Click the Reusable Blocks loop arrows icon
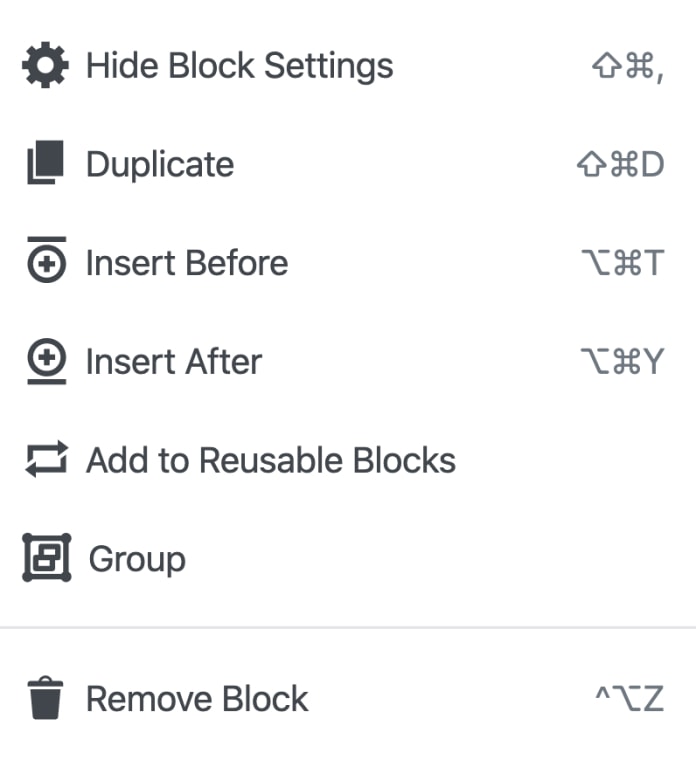The height and width of the screenshot is (760, 696). 46,460
